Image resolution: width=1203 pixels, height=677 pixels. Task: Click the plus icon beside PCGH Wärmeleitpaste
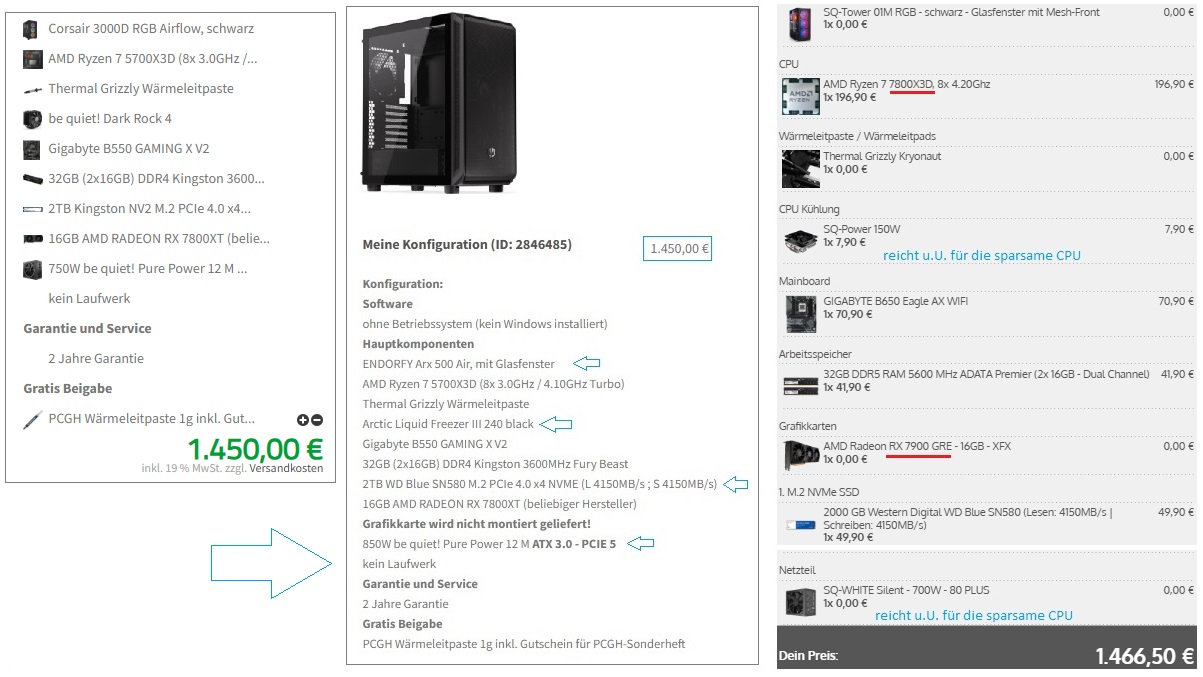tap(303, 421)
